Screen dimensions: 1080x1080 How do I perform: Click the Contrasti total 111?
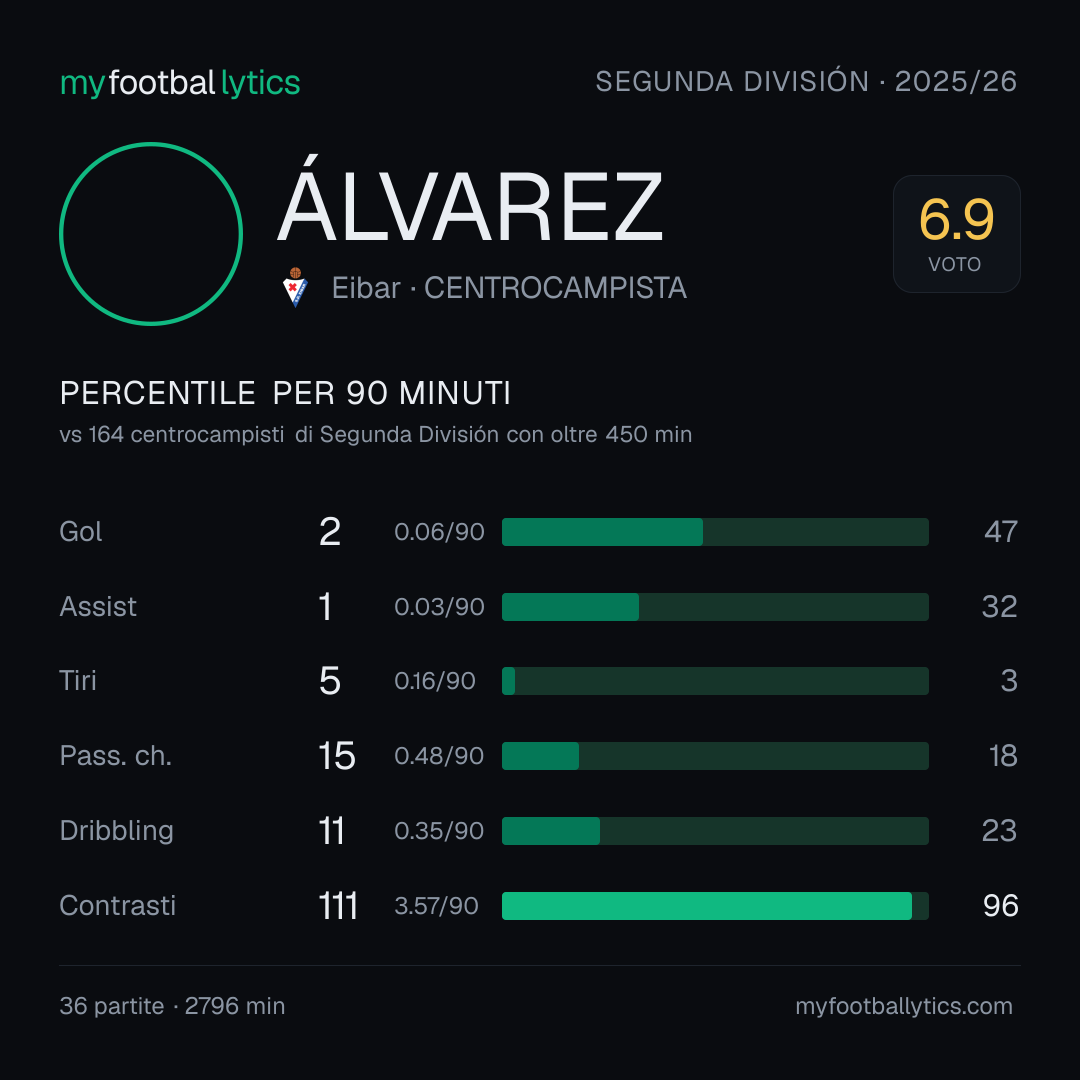click(338, 906)
